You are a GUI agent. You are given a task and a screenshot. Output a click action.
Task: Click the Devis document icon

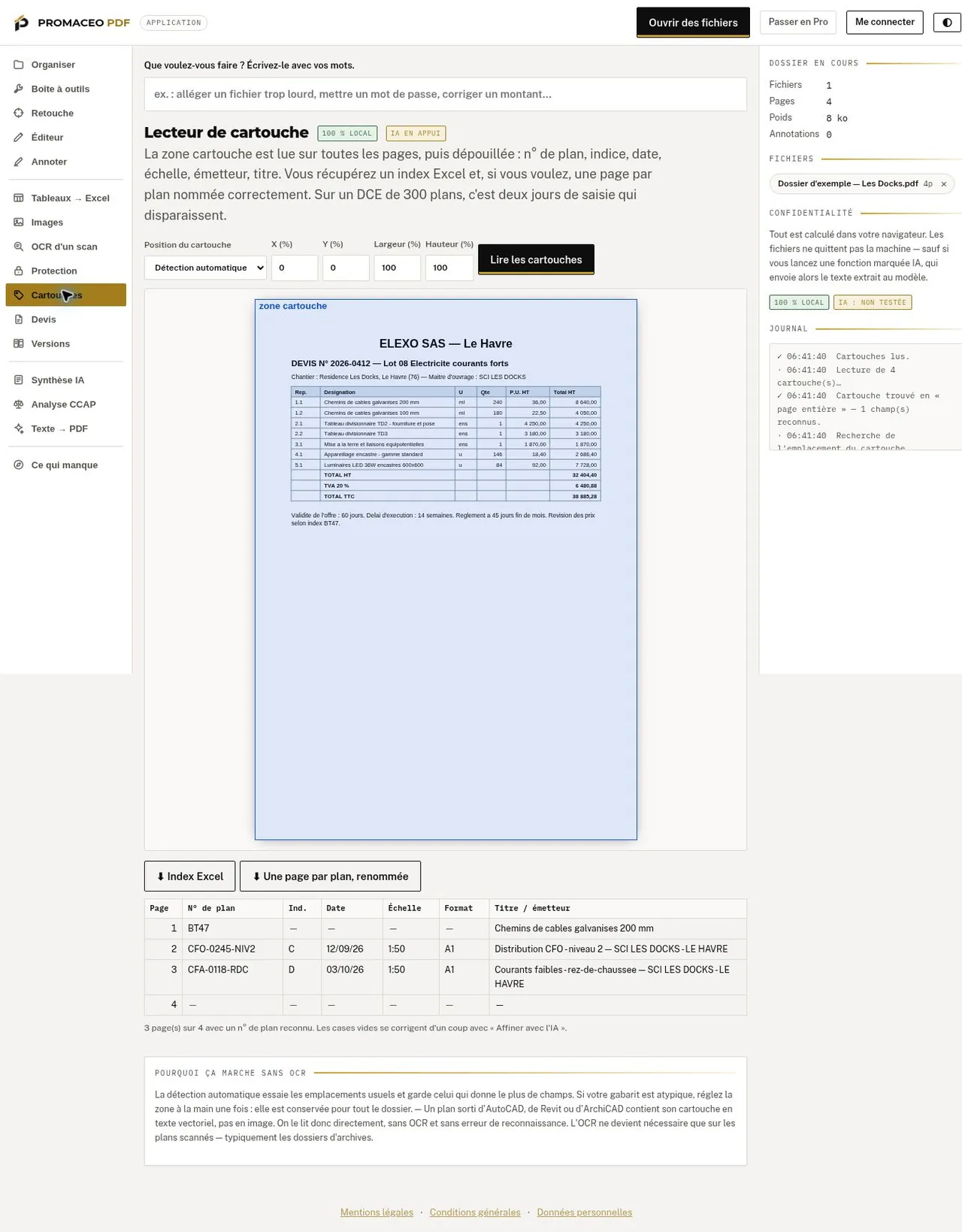[19, 319]
